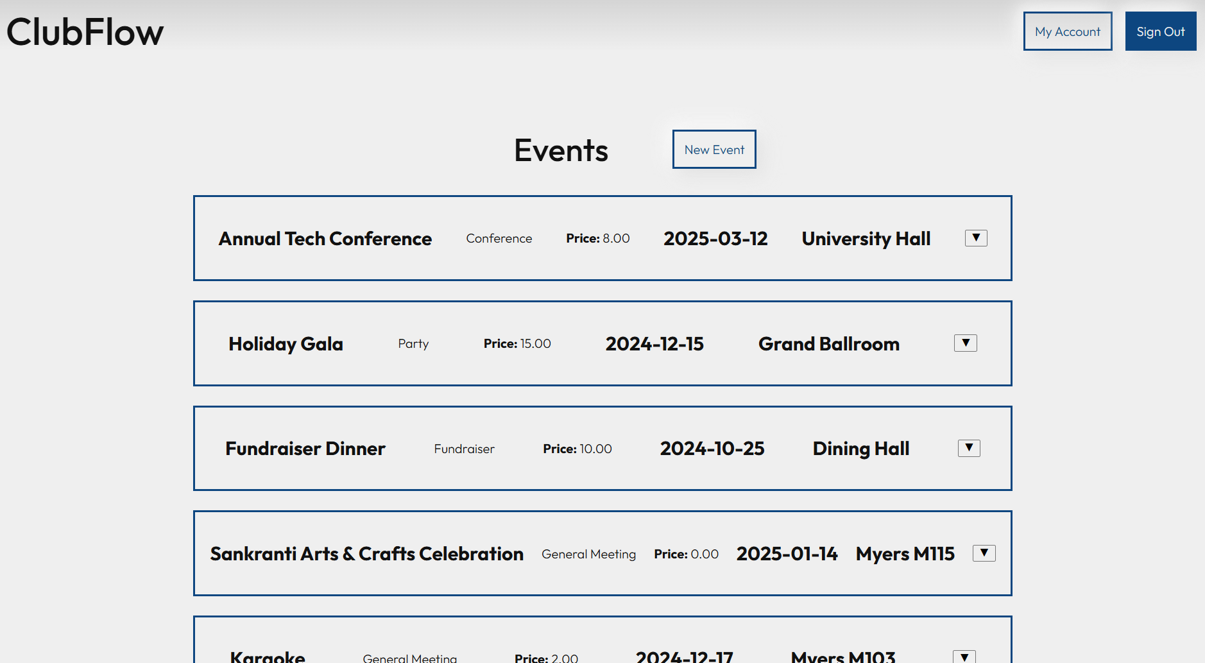Click the 2024-10-25 date on Fundraiser Dinner
Viewport: 1205px width, 663px height.
711,449
